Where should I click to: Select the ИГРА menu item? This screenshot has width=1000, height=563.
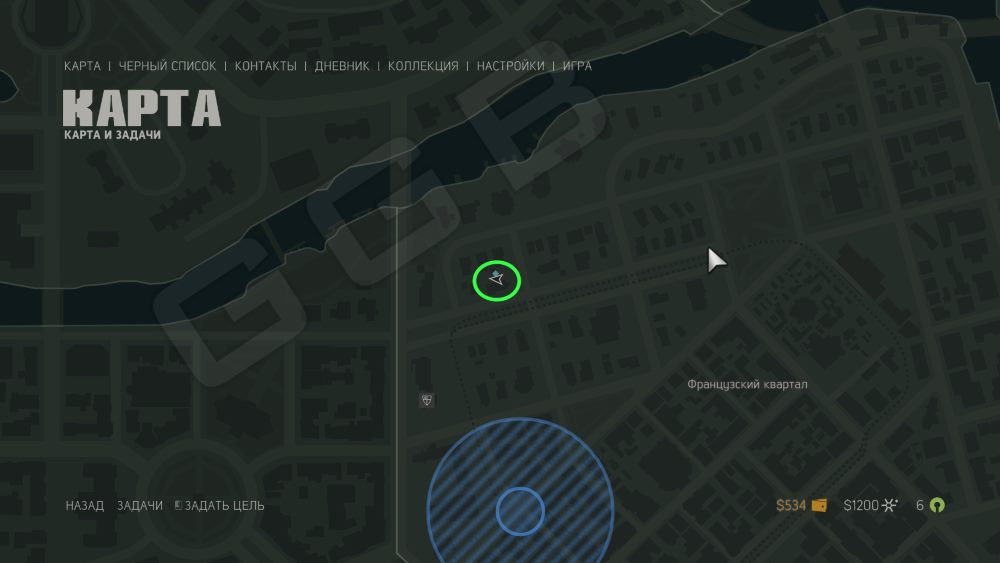(x=577, y=66)
